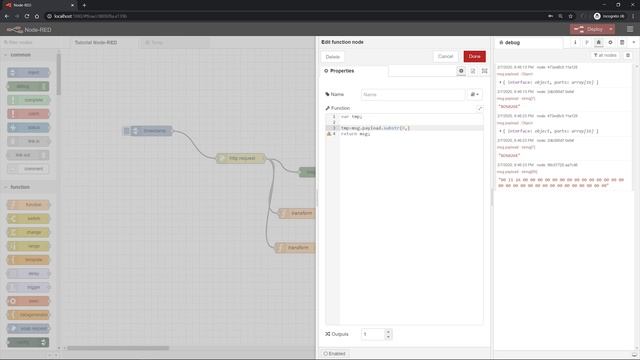Toggle the Enabled state of the node

click(334, 354)
